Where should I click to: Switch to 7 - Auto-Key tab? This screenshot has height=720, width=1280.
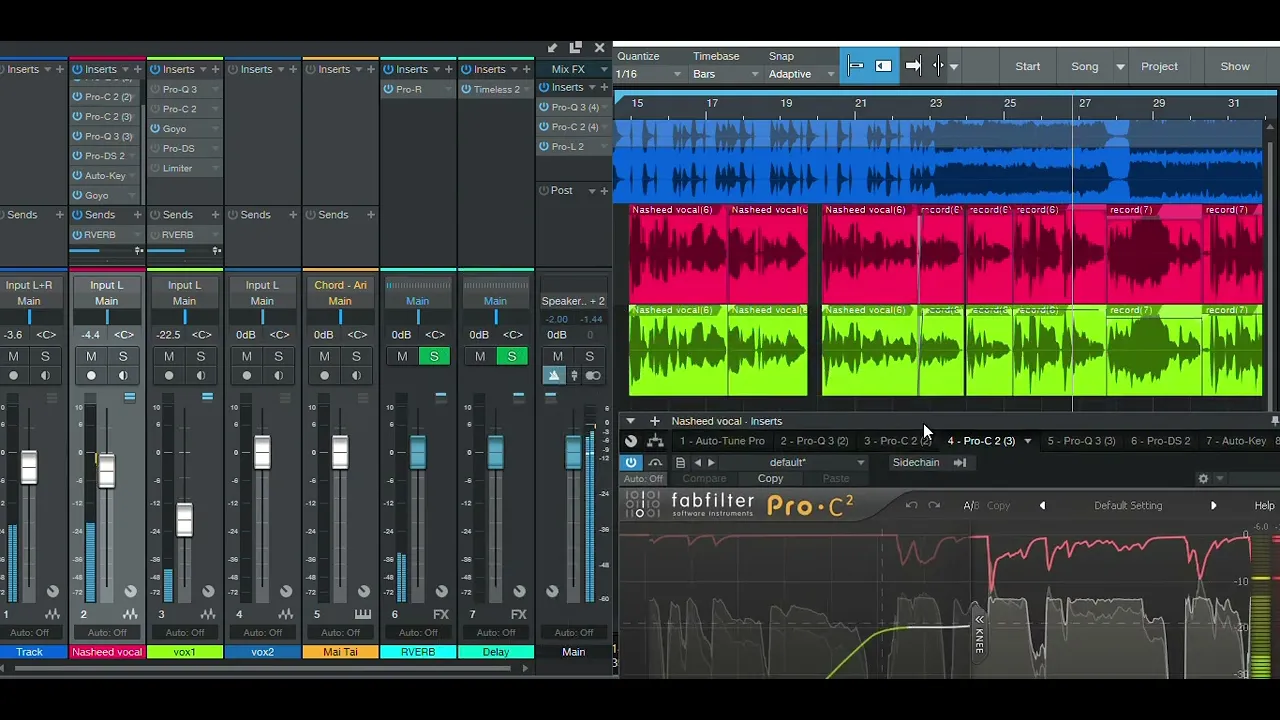tap(1236, 441)
